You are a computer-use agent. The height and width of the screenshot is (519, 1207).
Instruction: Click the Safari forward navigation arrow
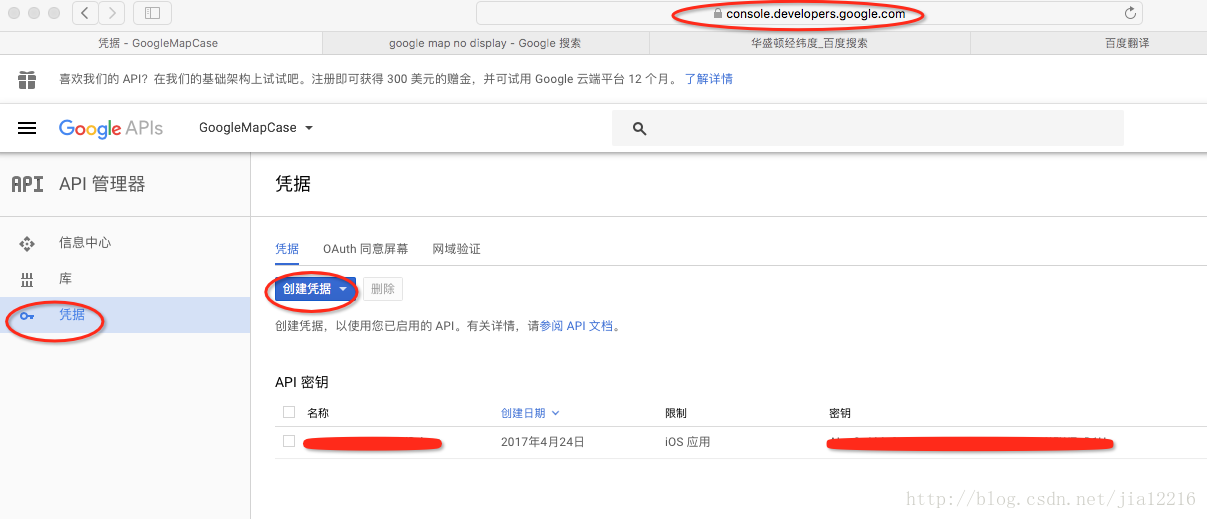tap(111, 13)
